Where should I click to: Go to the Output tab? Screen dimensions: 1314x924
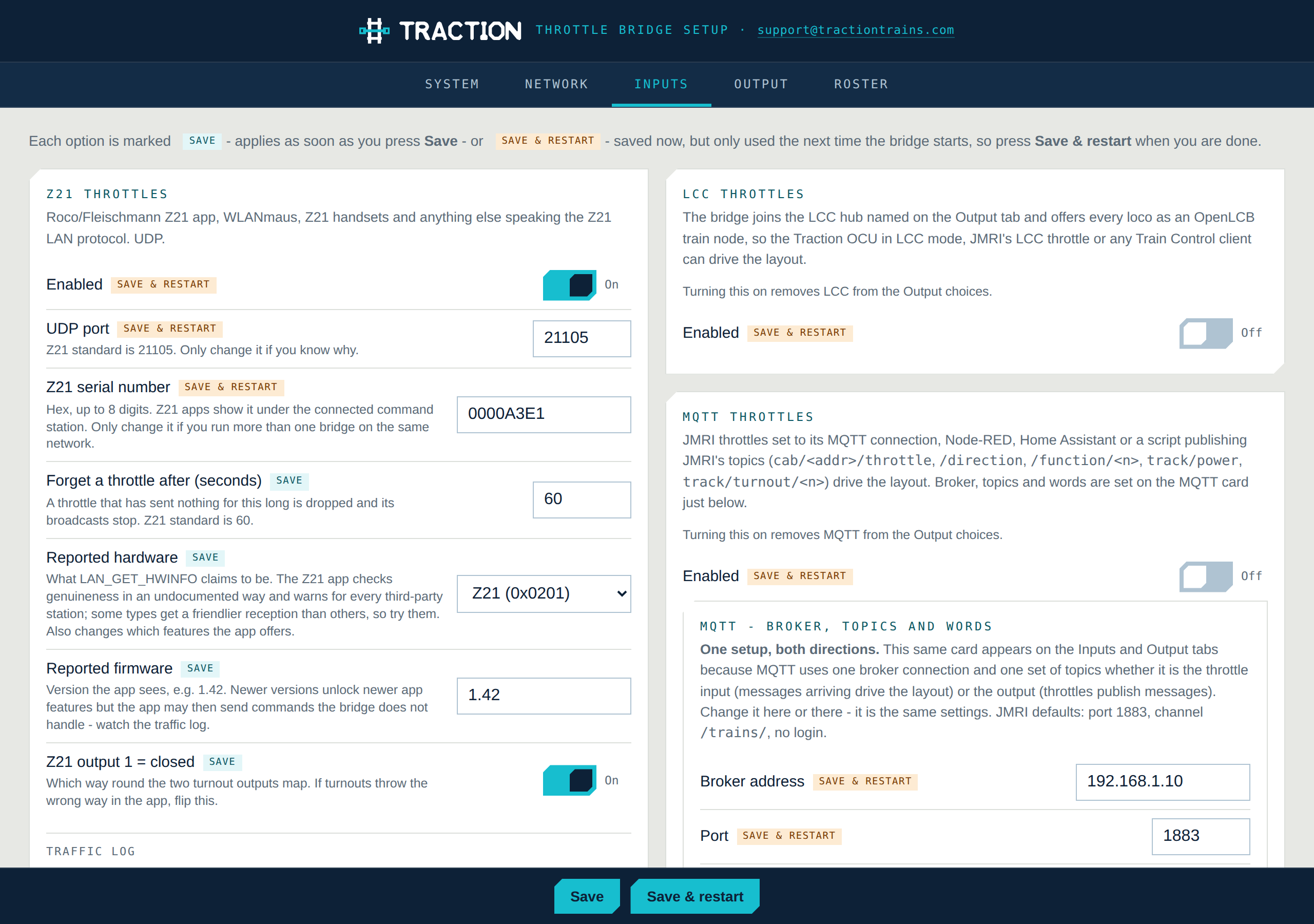pos(761,84)
